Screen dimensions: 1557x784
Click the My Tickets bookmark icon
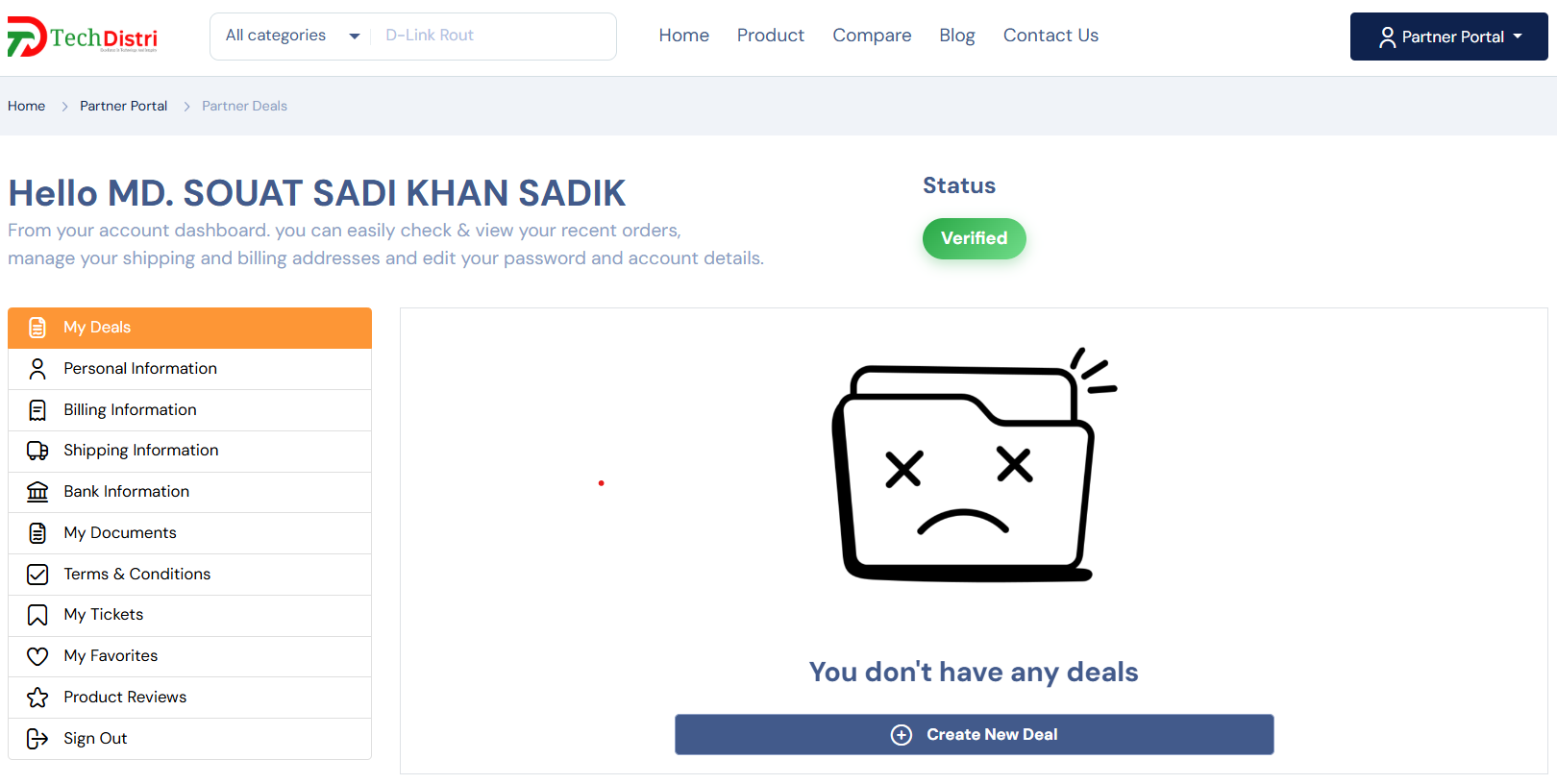[37, 615]
